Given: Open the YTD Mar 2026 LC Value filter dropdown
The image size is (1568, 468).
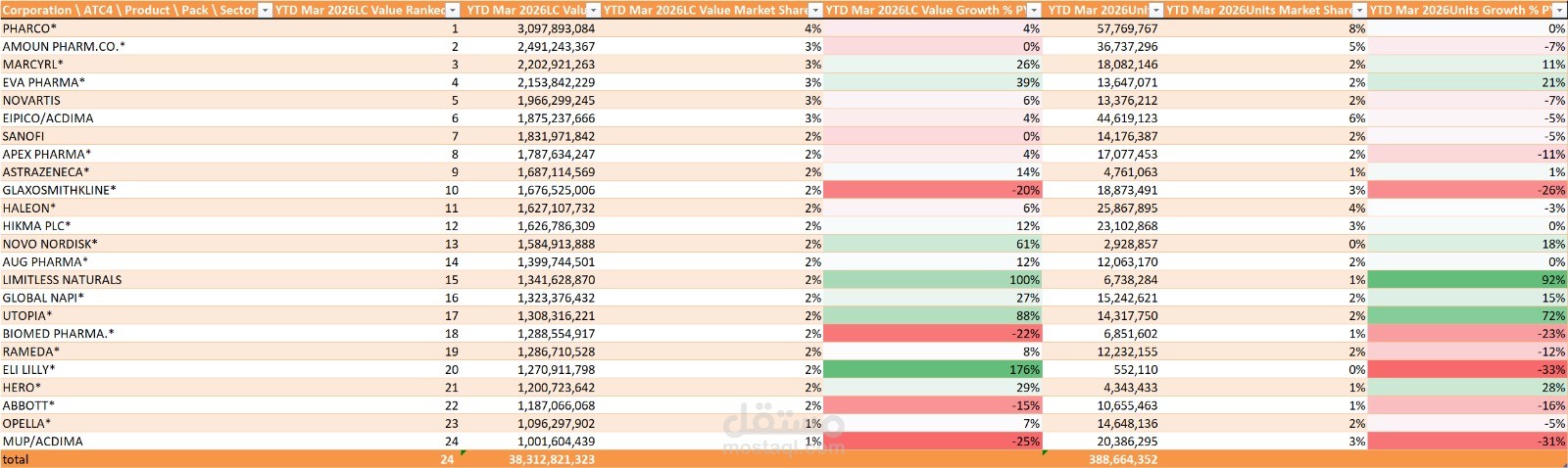Looking at the screenshot, I should (592, 10).
